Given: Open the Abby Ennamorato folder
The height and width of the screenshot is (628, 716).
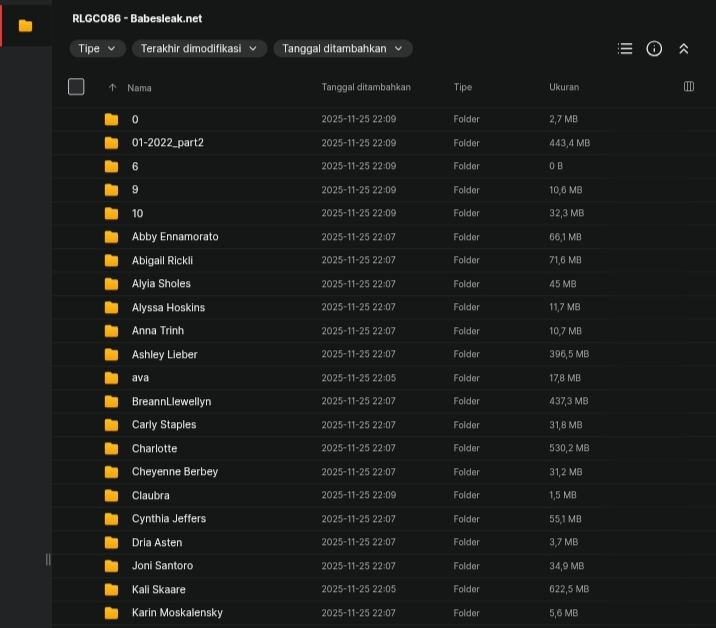Looking at the screenshot, I should pyautogui.click(x=175, y=237).
